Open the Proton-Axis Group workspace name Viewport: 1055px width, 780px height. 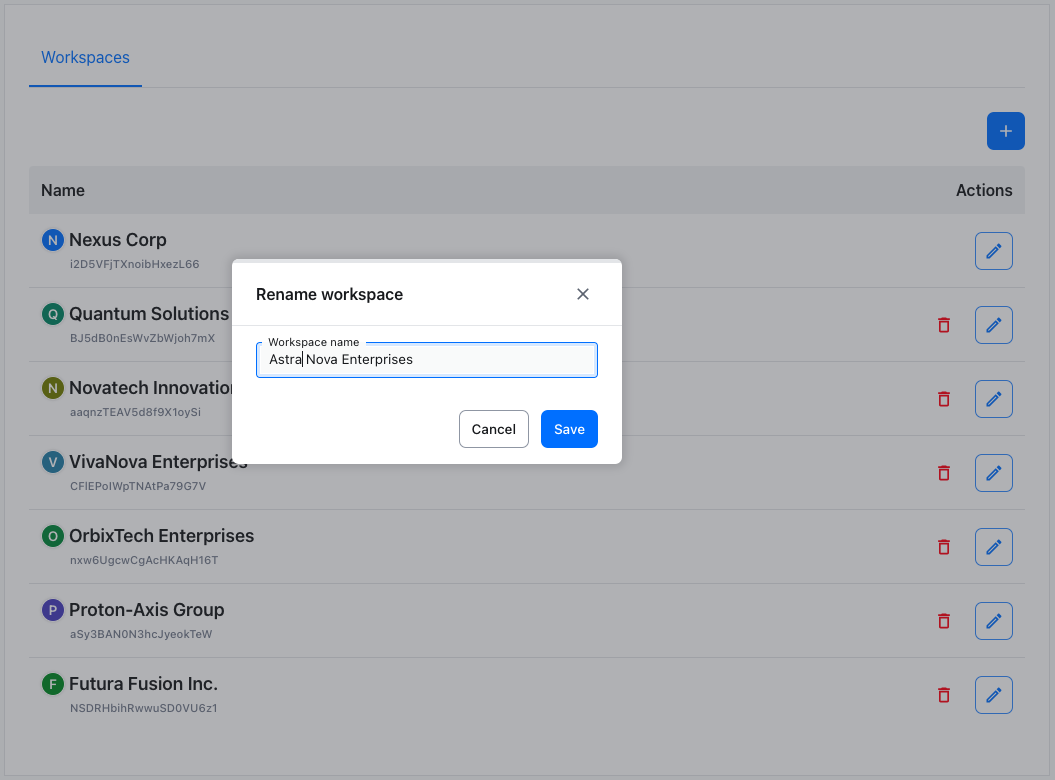pos(146,610)
